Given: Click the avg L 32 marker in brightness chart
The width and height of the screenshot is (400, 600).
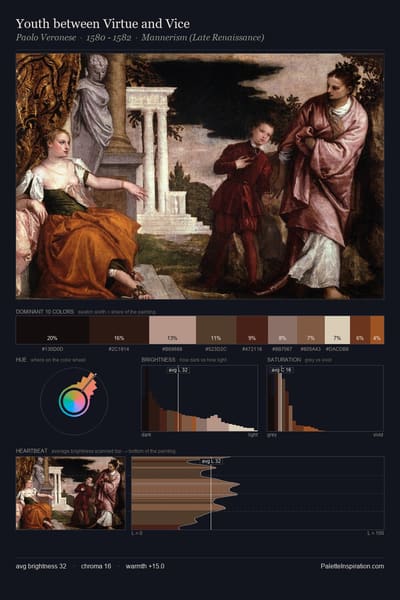Looking at the screenshot, I should pos(178,370).
